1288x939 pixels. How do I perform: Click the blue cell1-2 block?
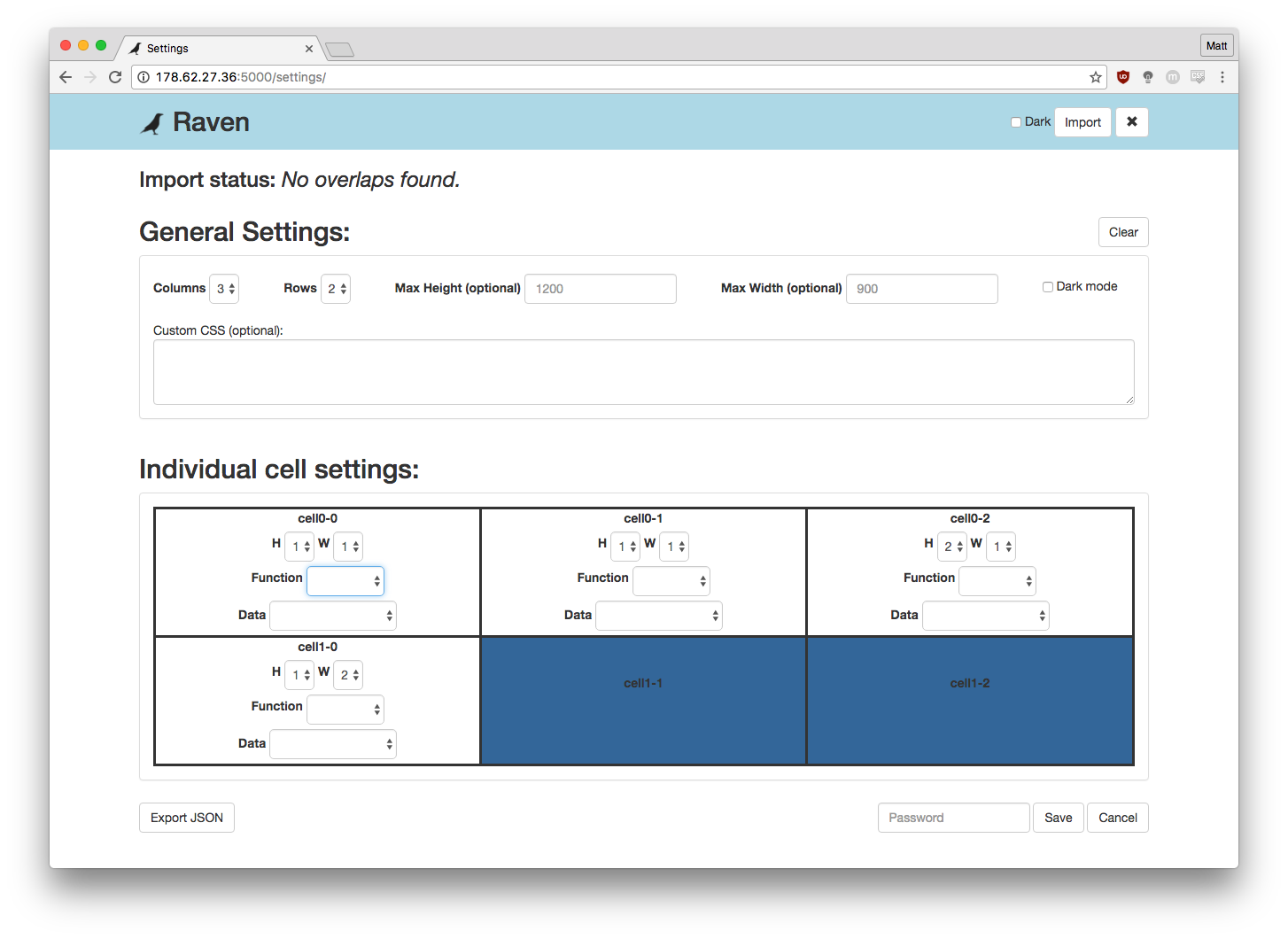970,701
